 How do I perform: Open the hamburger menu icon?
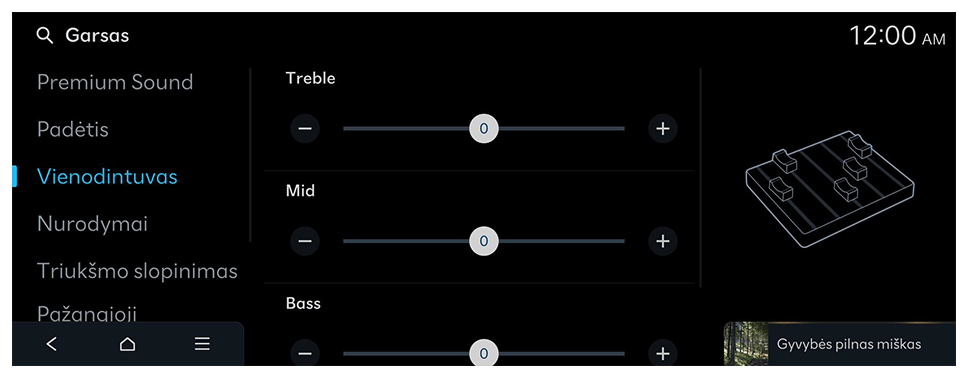[202, 344]
